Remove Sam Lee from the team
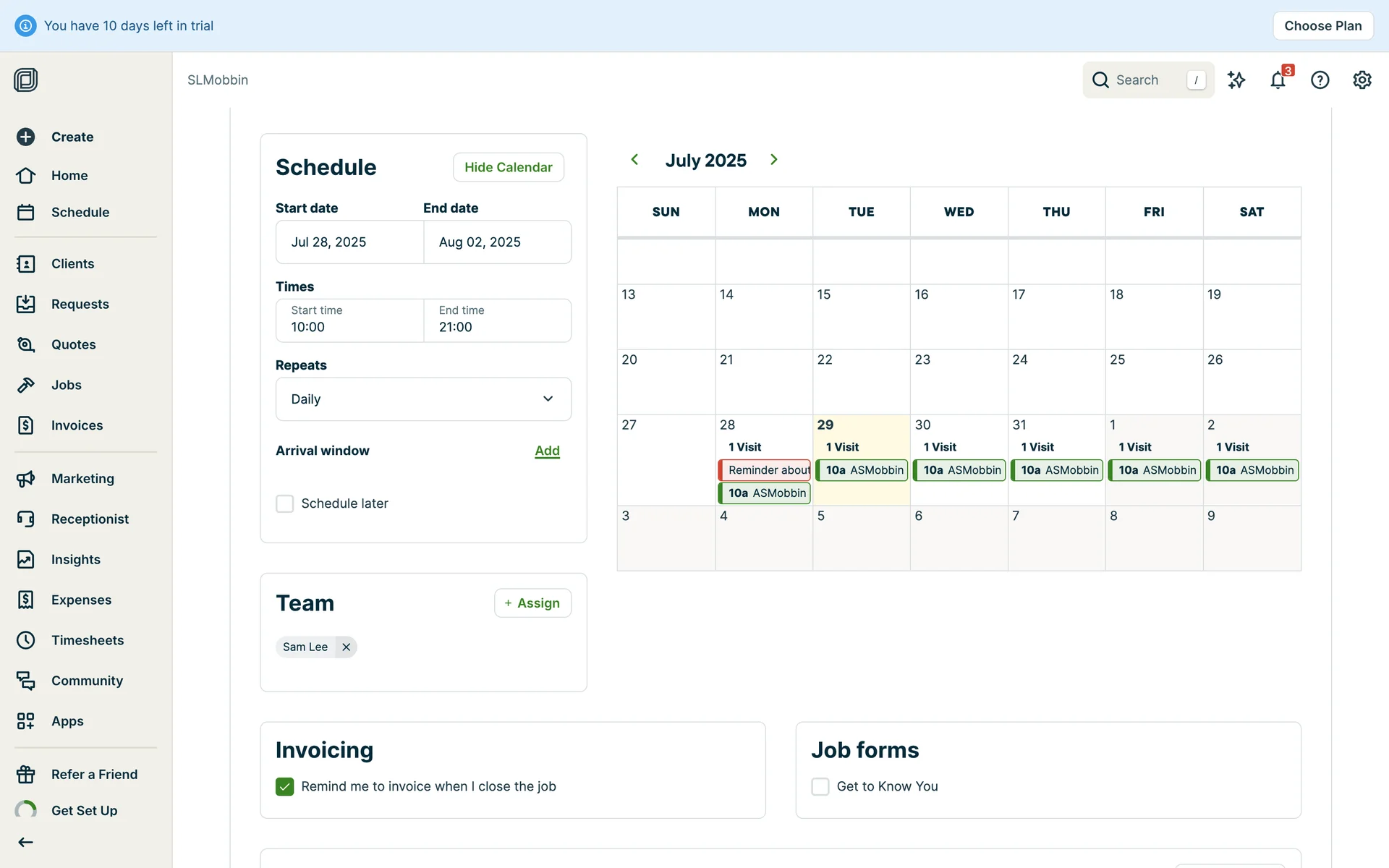The height and width of the screenshot is (868, 1389). [346, 647]
